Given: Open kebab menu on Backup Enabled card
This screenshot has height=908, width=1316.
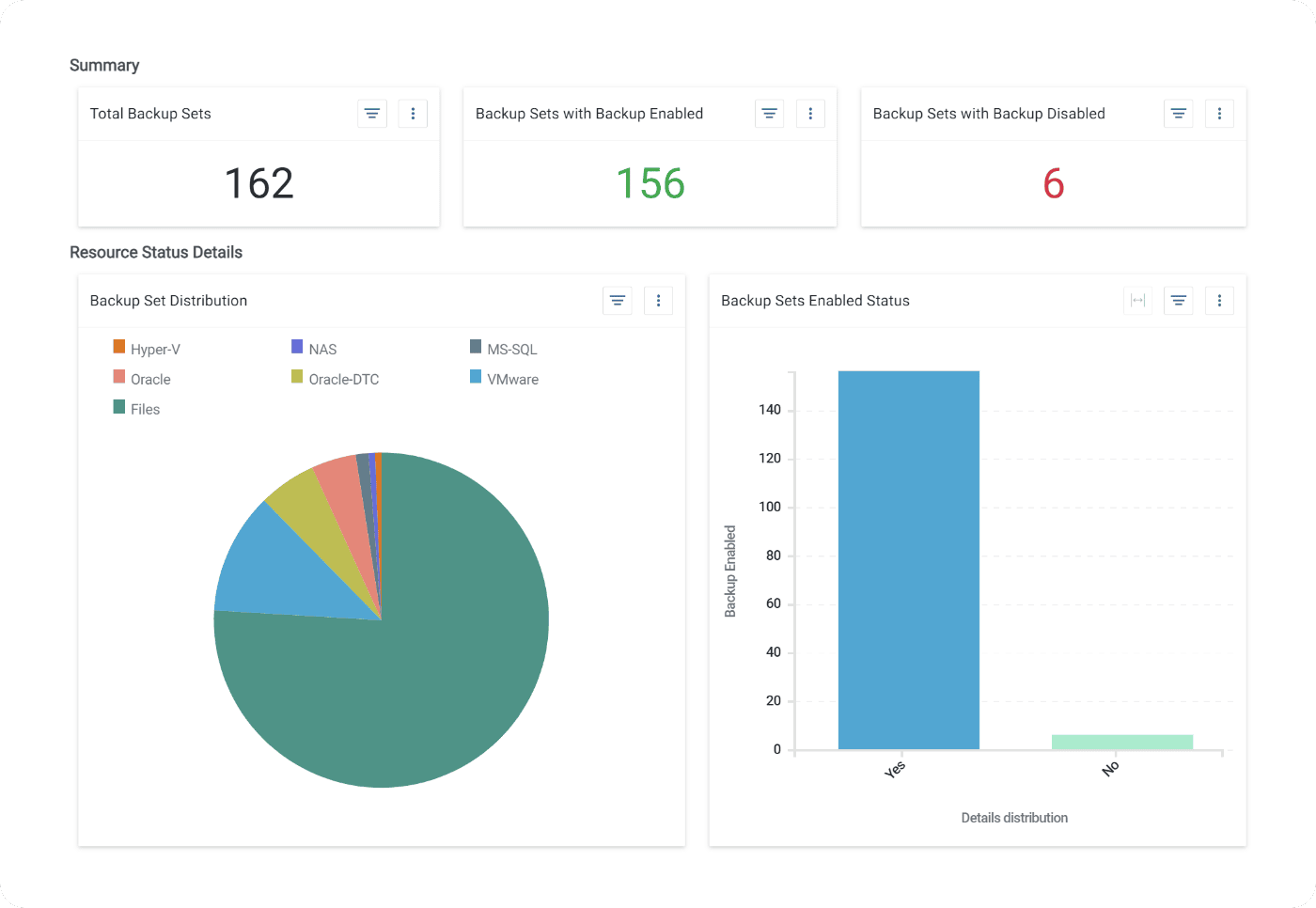Looking at the screenshot, I should 810,114.
